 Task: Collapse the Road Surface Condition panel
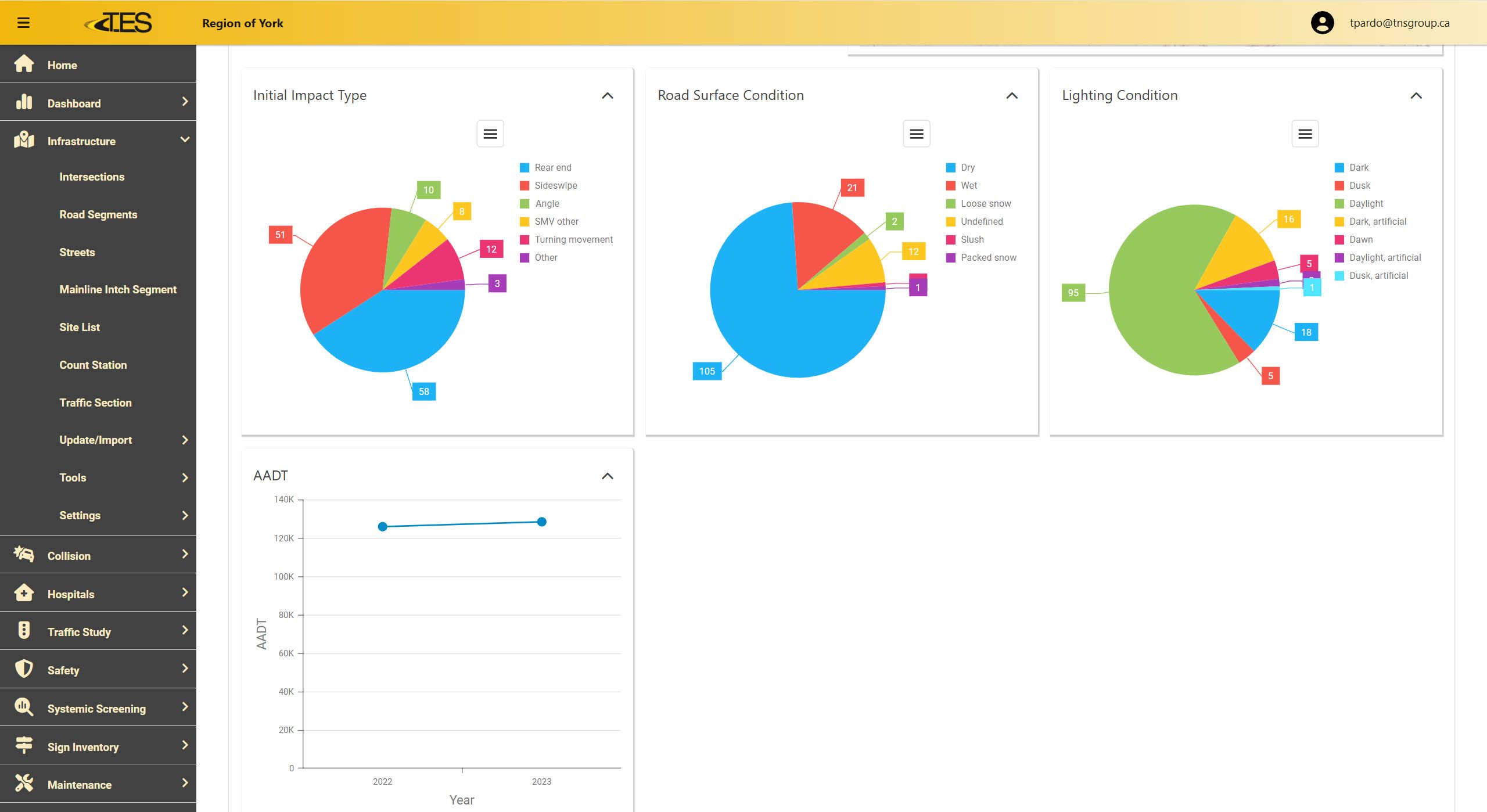pos(1011,96)
